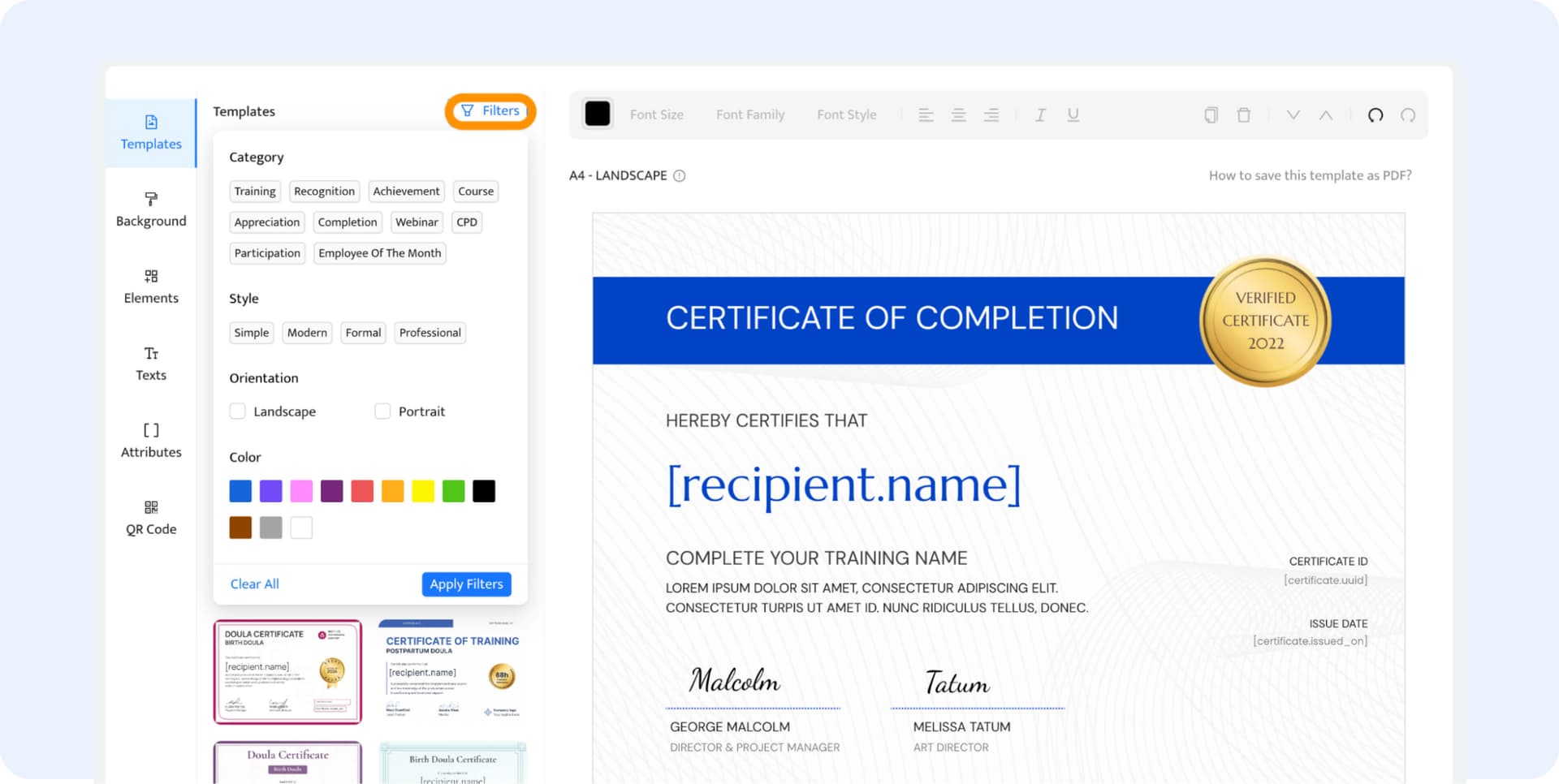Click the align left icon
The image size is (1559, 784).
click(926, 115)
